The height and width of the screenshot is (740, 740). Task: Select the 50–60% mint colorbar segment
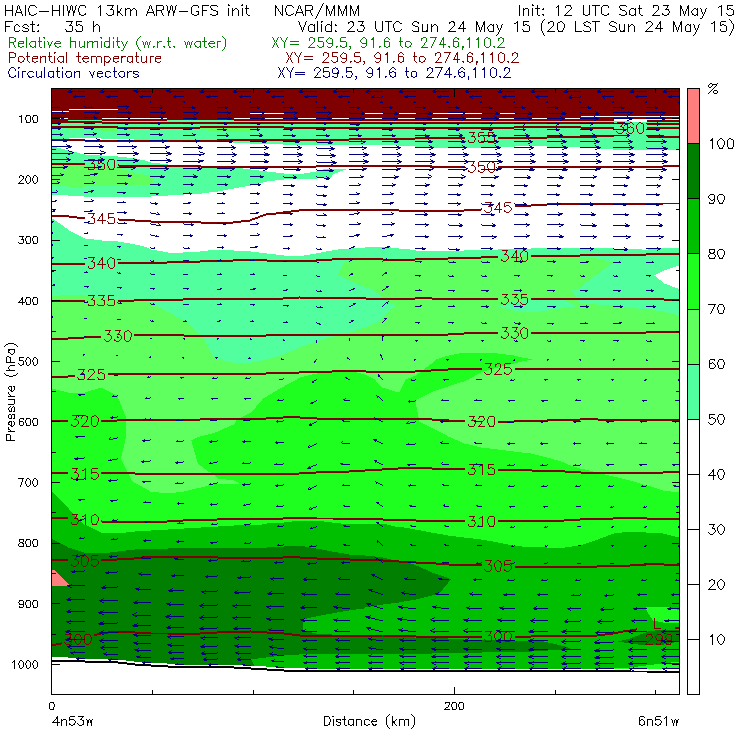pyautogui.click(x=693, y=392)
